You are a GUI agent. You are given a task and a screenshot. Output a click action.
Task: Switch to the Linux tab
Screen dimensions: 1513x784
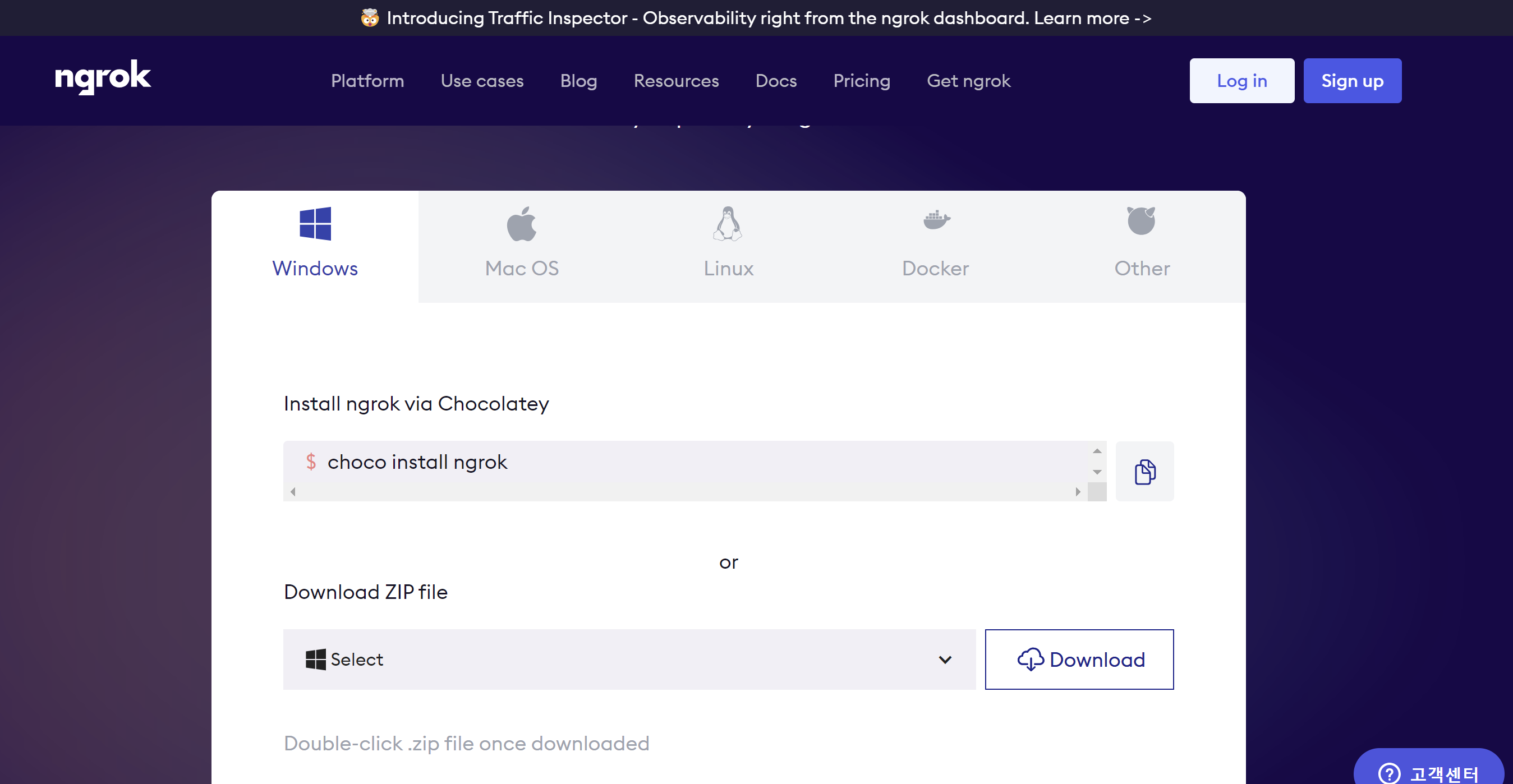[x=728, y=247]
